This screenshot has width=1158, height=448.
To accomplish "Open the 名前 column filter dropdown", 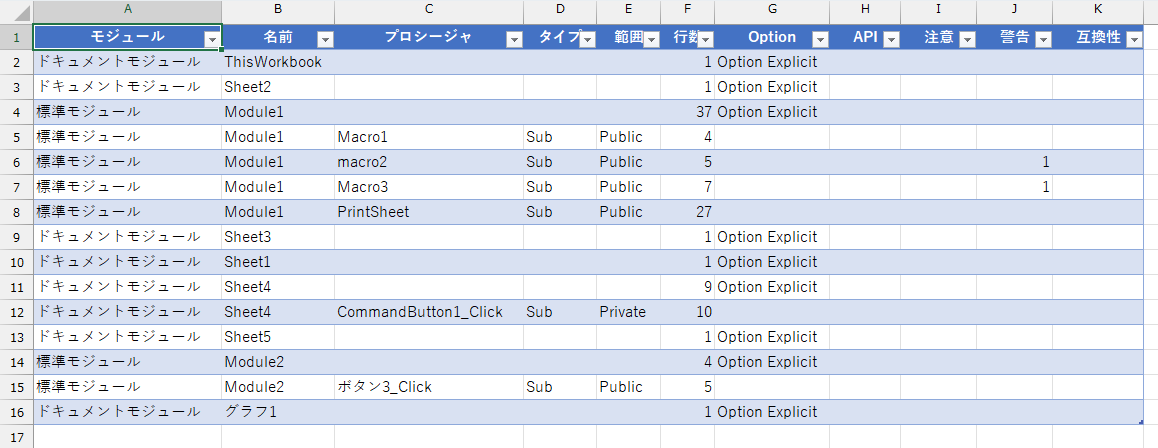I will click(324, 39).
